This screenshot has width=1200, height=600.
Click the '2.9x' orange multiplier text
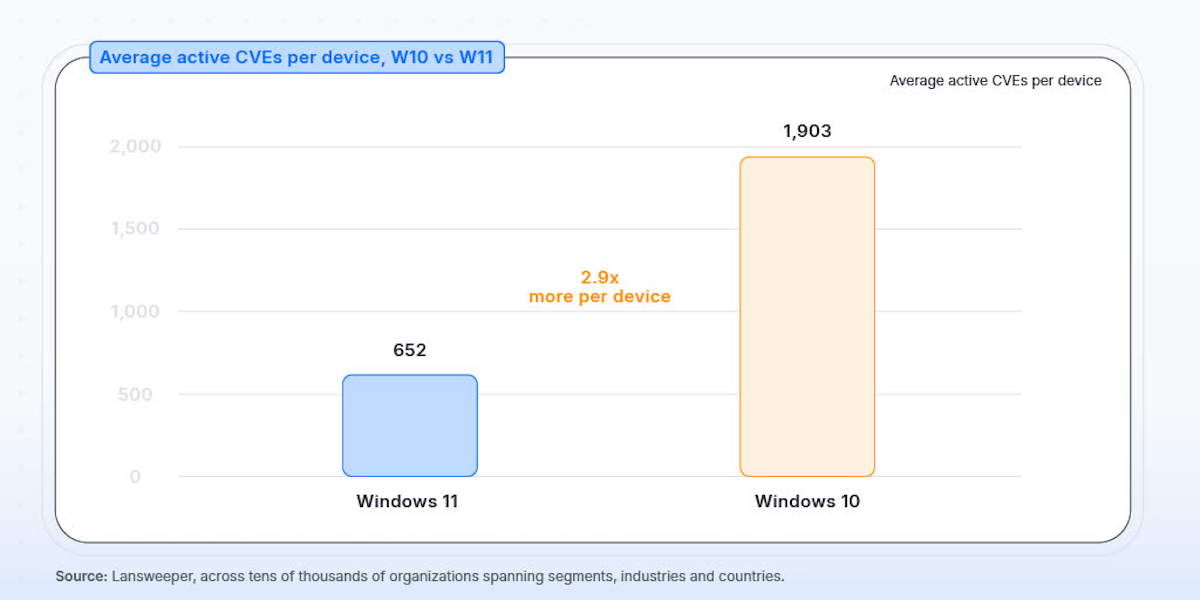pyautogui.click(x=600, y=277)
